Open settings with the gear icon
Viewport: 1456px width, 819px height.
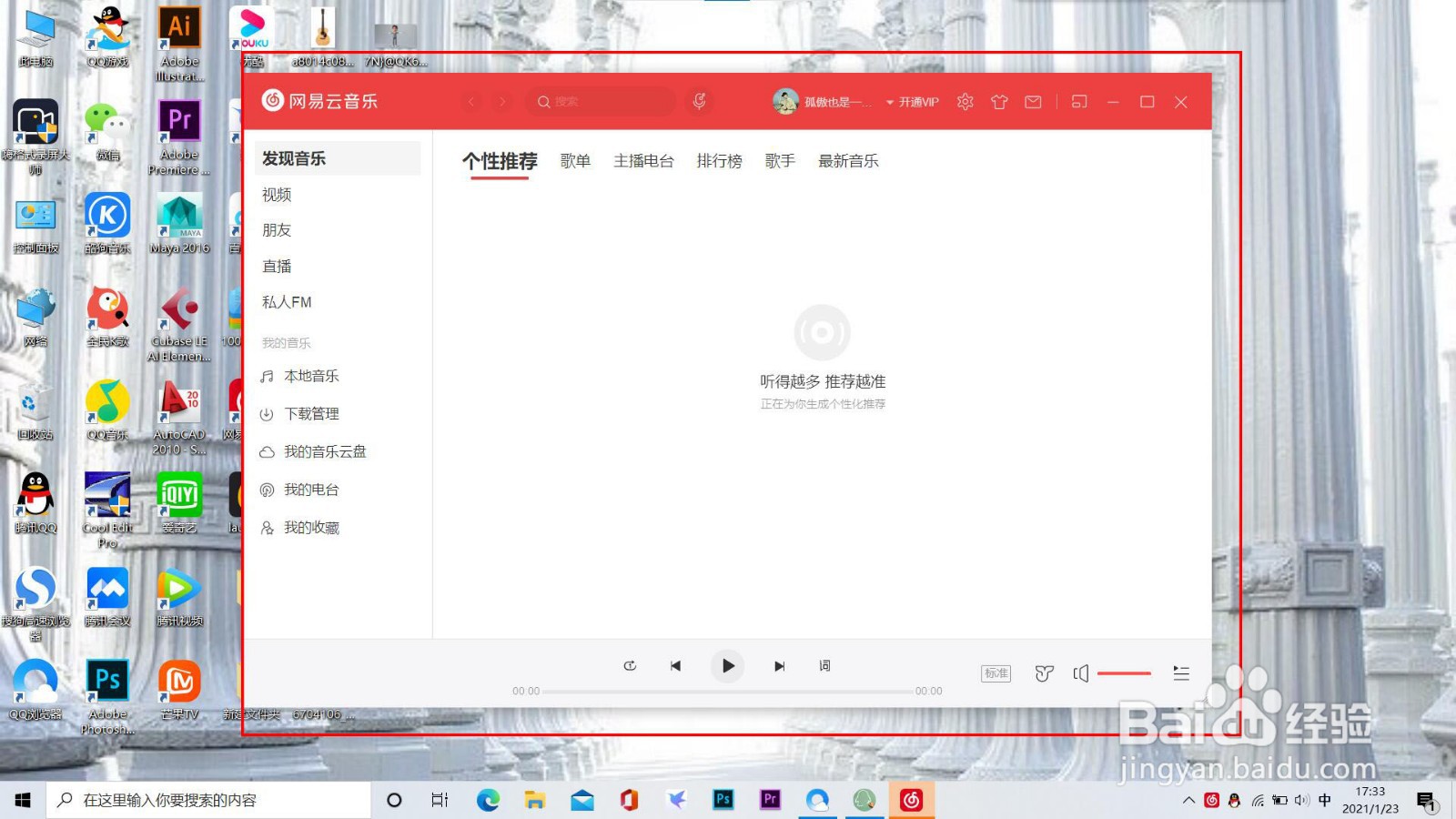pyautogui.click(x=966, y=102)
